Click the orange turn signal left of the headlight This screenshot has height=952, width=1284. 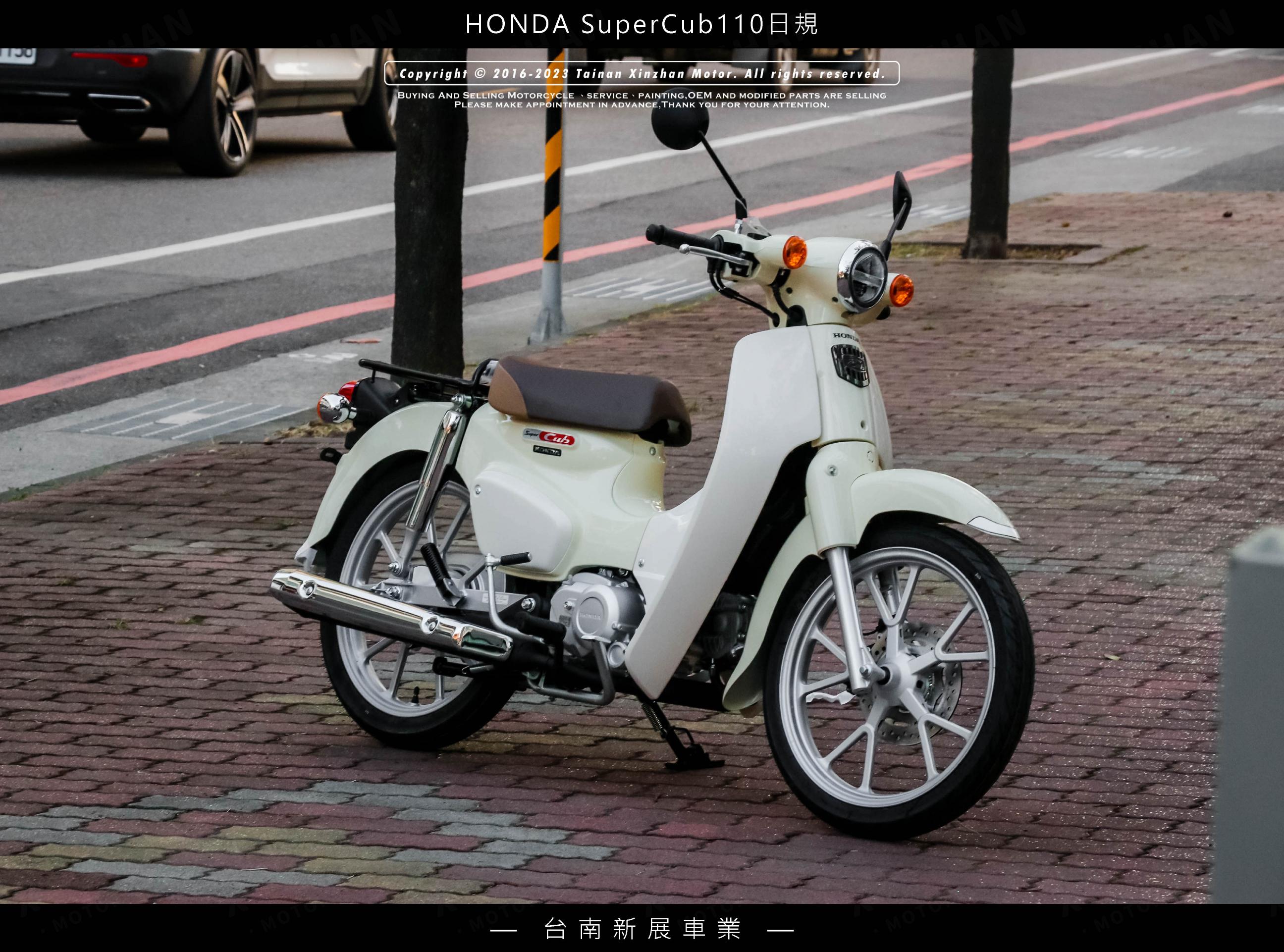point(795,252)
